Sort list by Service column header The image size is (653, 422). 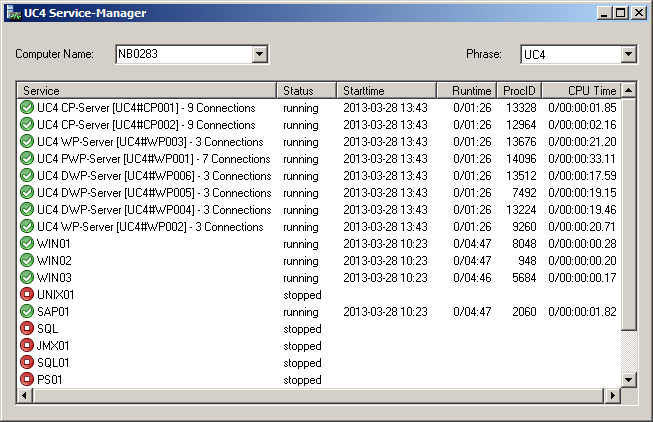pos(146,90)
